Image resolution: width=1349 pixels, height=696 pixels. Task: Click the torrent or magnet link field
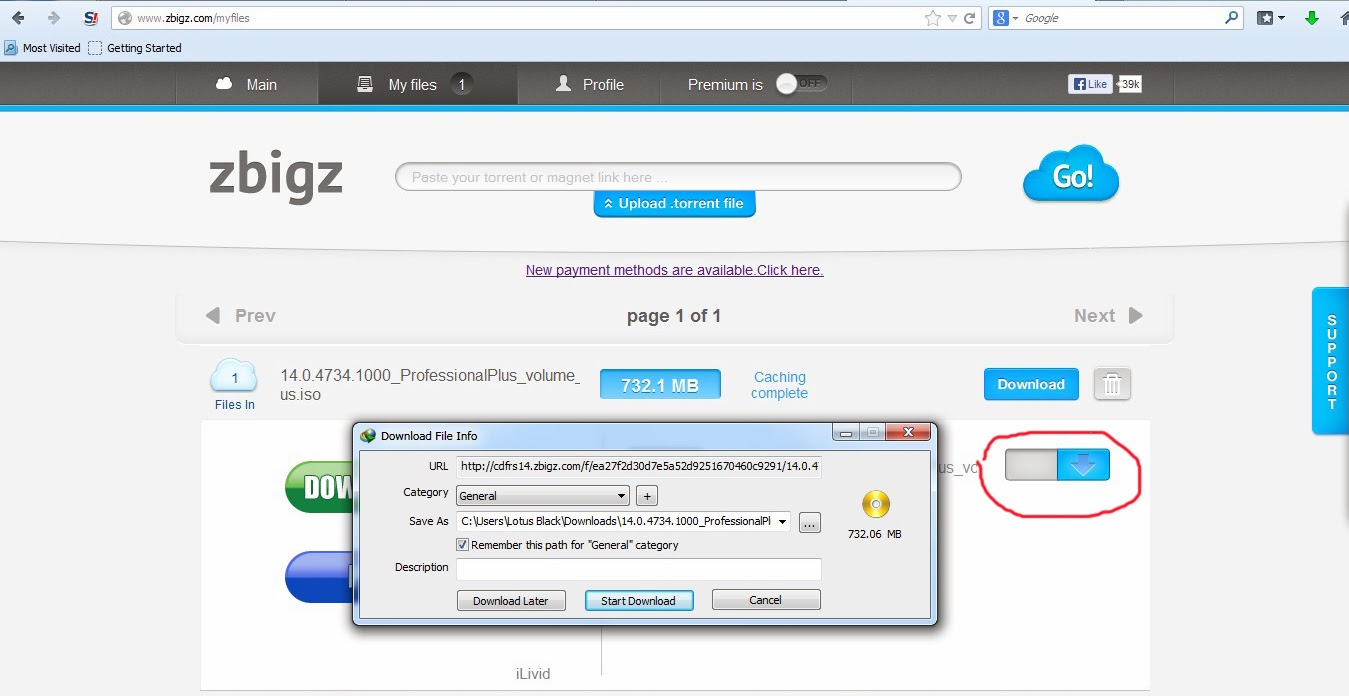[678, 177]
